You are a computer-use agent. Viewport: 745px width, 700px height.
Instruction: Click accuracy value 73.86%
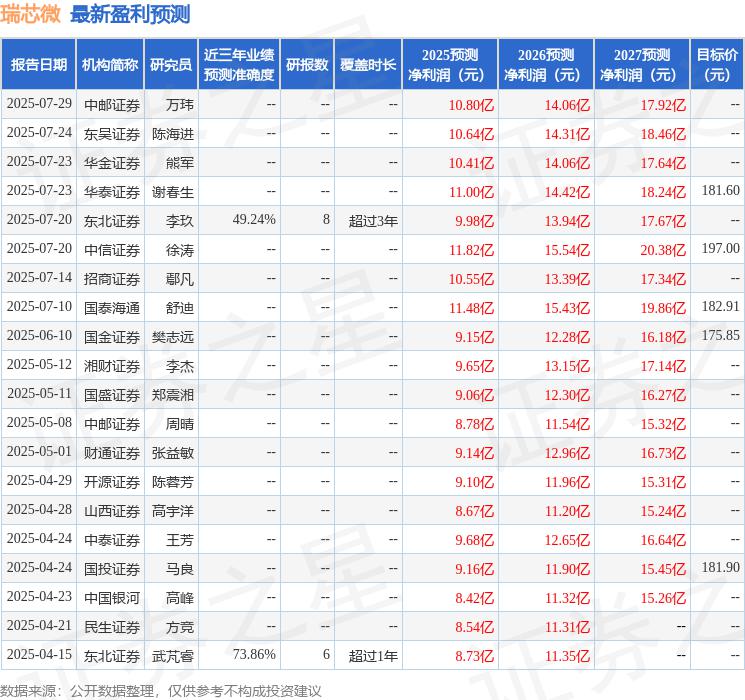tap(254, 654)
